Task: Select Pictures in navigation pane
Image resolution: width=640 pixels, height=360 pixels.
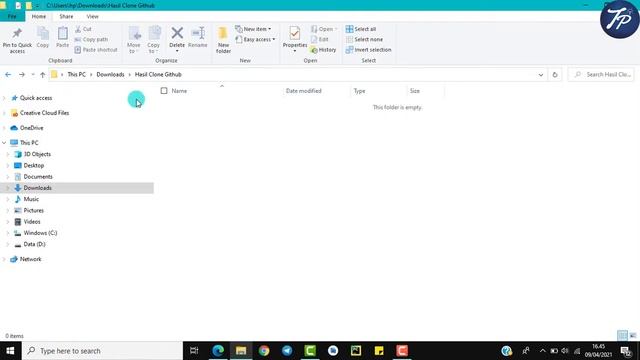Action: coord(33,210)
